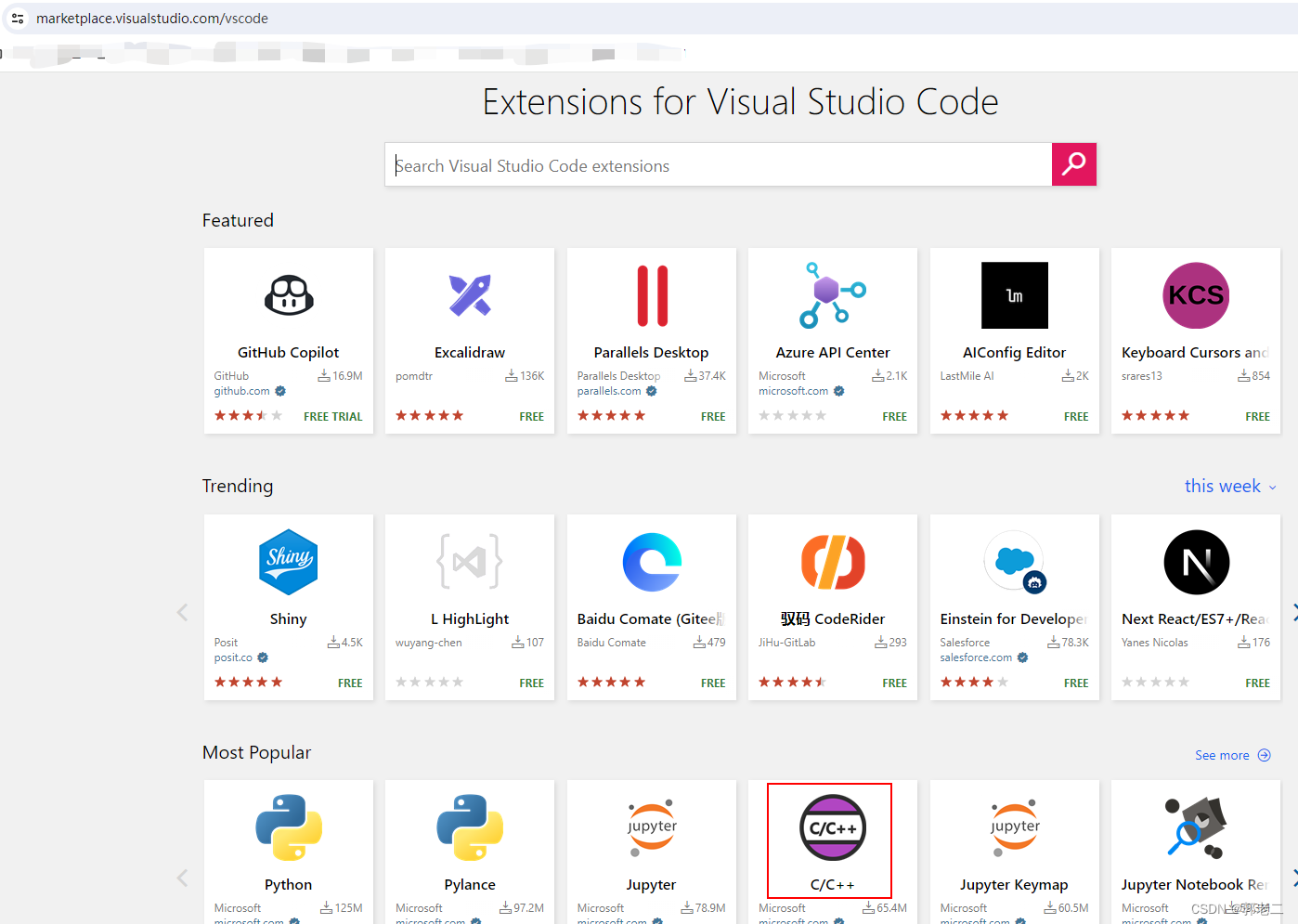Screen dimensions: 1298x924
Task: Click the Python extension logo
Action: click(289, 827)
